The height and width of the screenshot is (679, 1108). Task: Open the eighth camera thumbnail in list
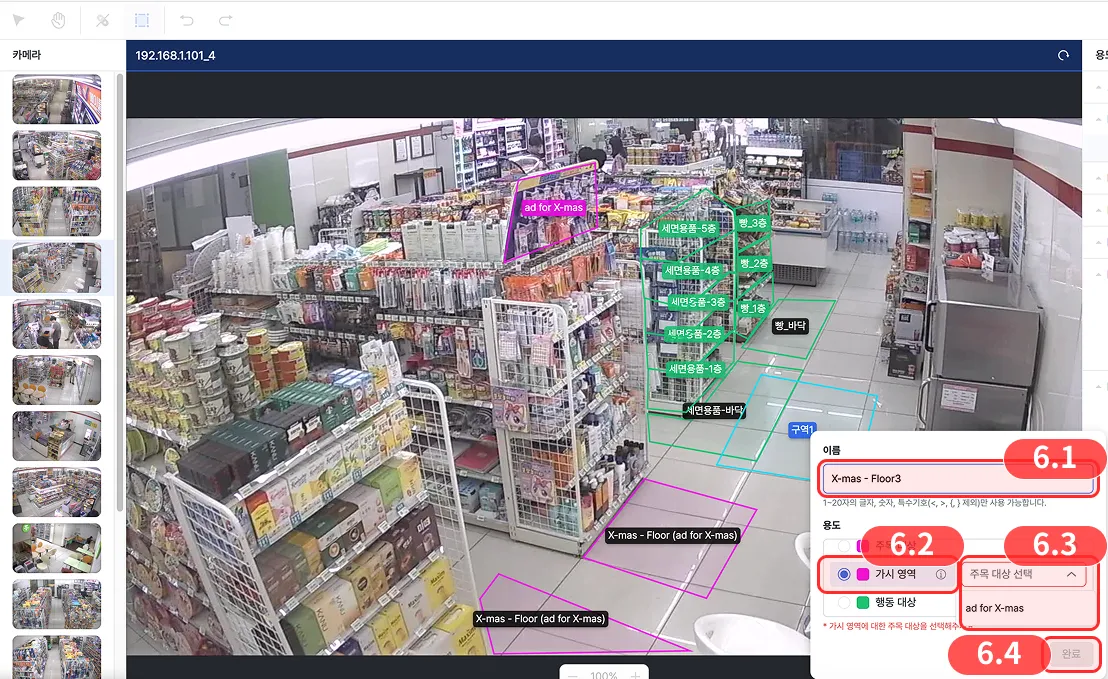pos(57,492)
